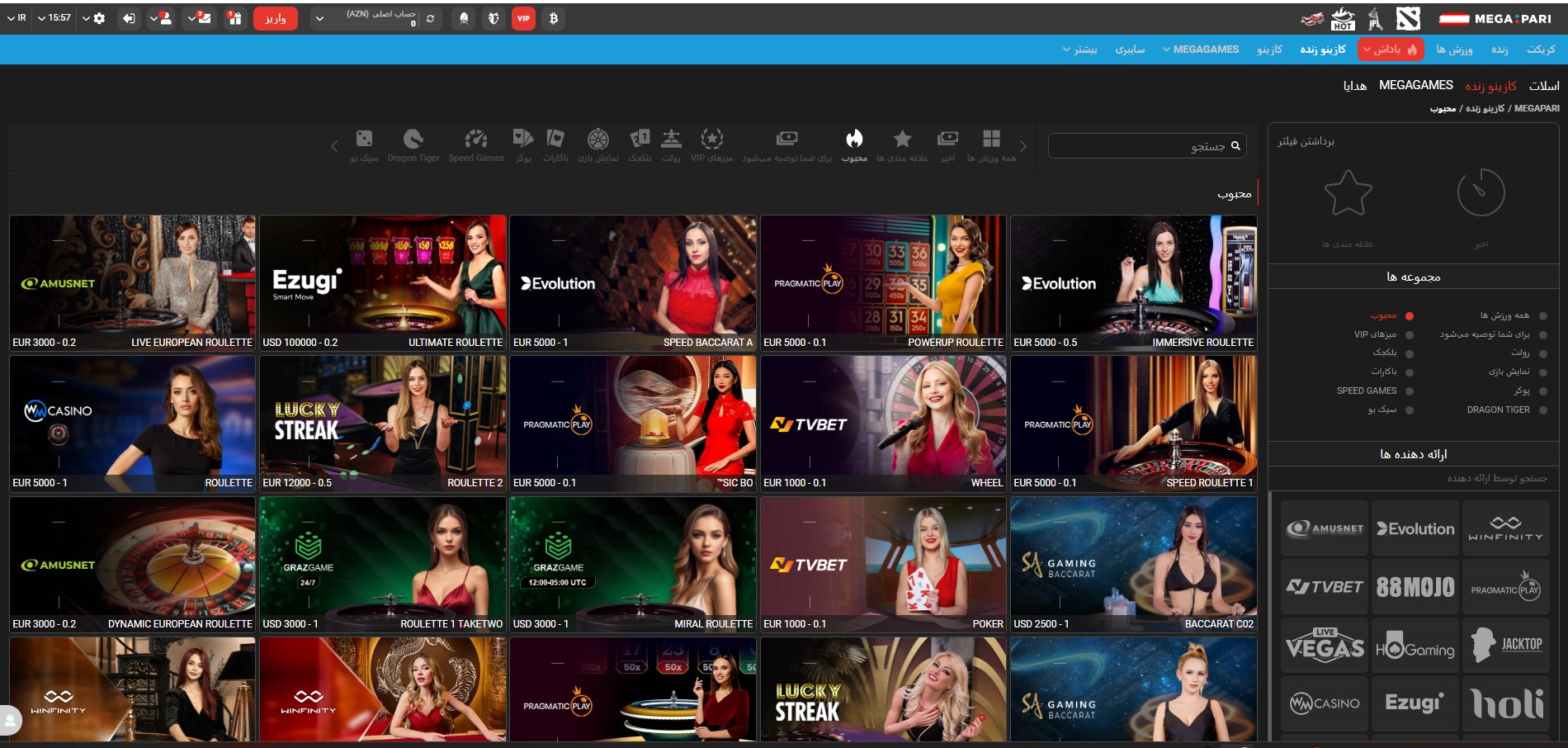Refresh the account balance
Screen dimensions: 1568x748
tap(430, 19)
